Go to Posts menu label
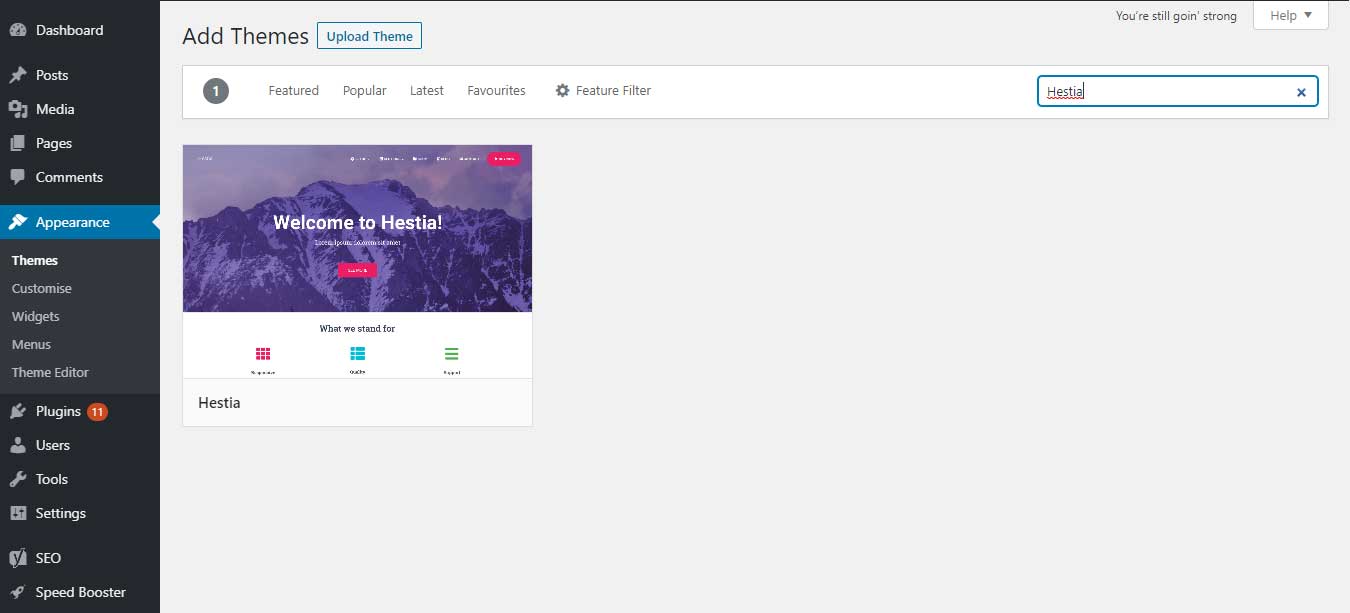This screenshot has width=1350, height=613. [52, 75]
